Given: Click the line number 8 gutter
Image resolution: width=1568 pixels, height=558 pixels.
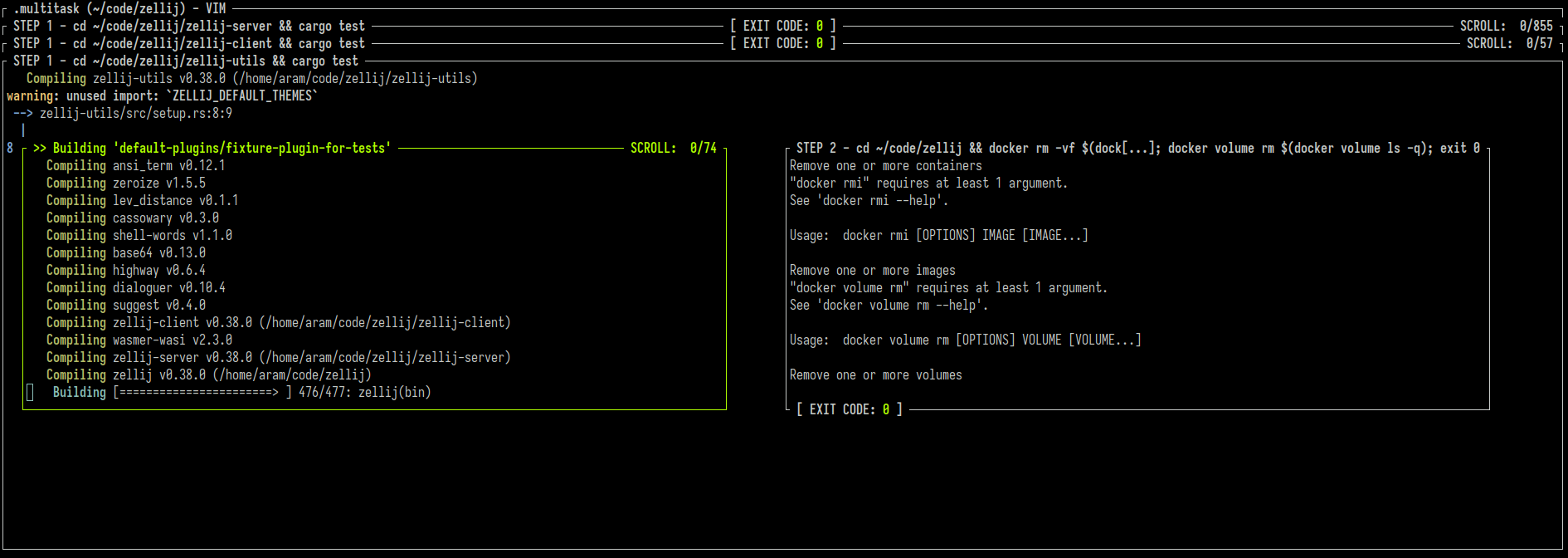Looking at the screenshot, I should (10, 148).
